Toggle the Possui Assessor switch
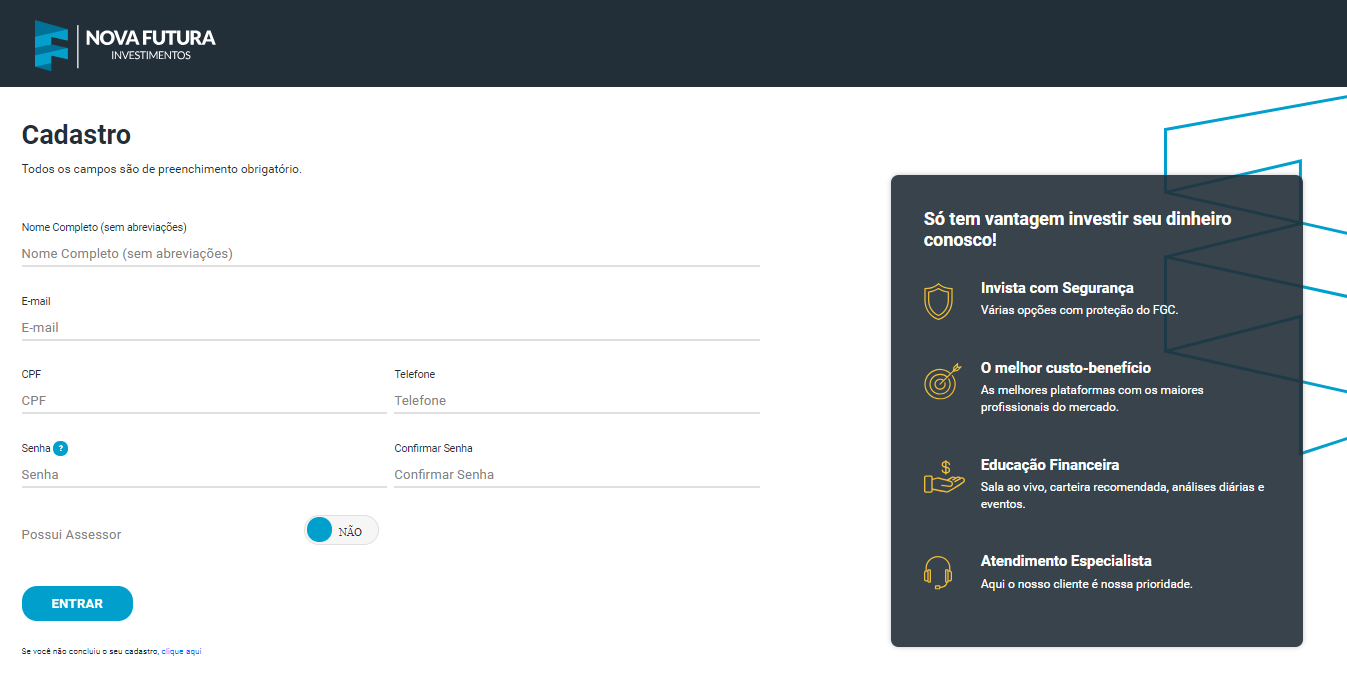The width and height of the screenshot is (1347, 693). [x=341, y=531]
